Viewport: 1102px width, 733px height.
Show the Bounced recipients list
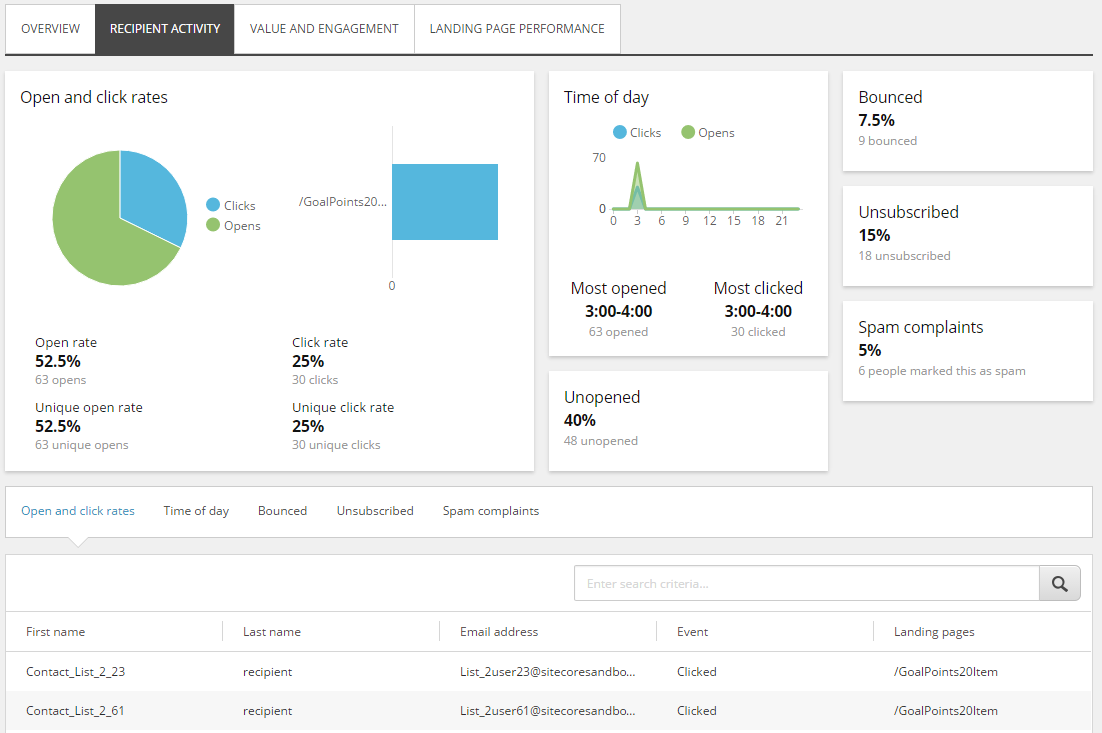tap(283, 511)
